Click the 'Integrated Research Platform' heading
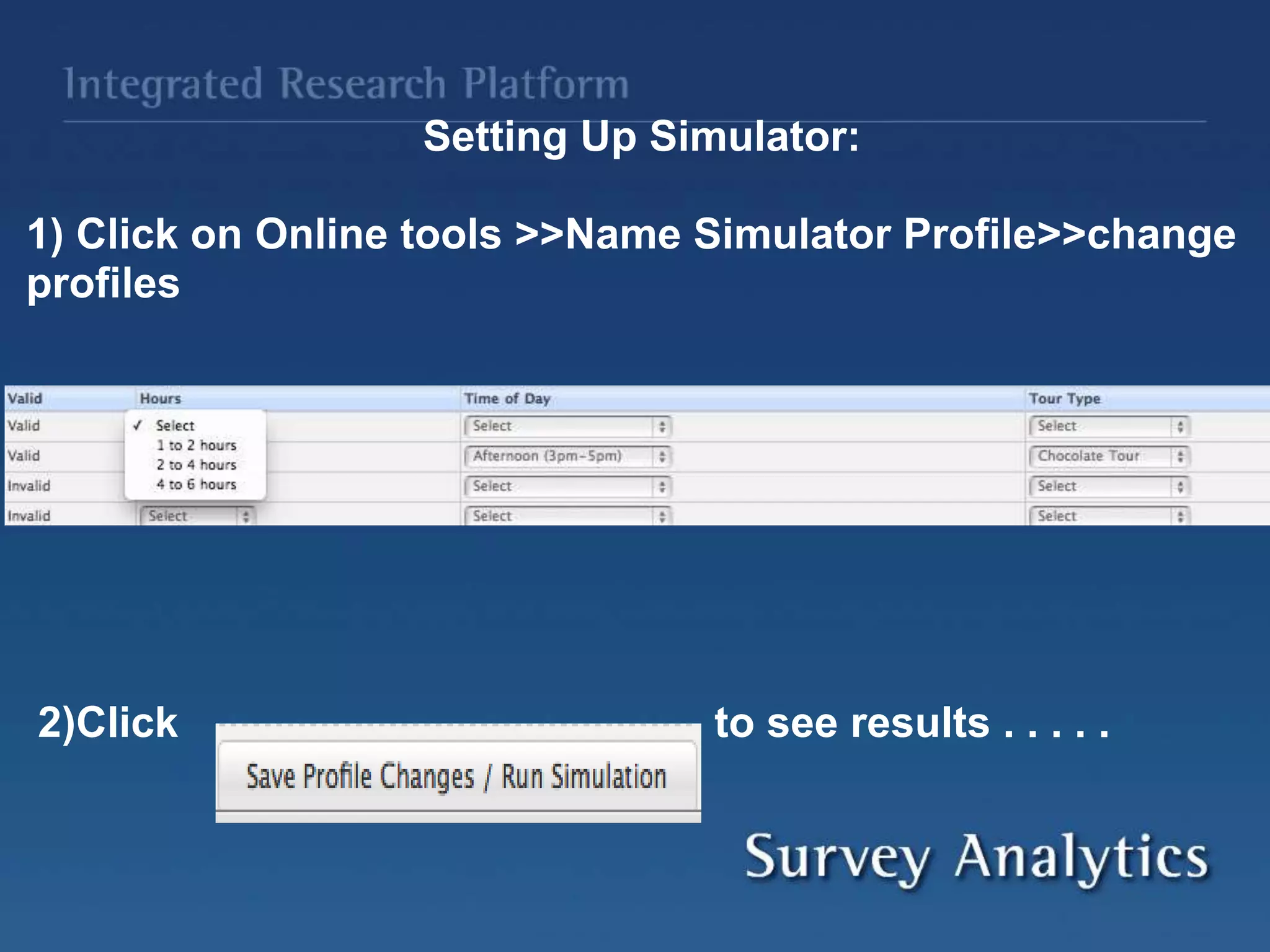The width and height of the screenshot is (1270, 952). 347,84
